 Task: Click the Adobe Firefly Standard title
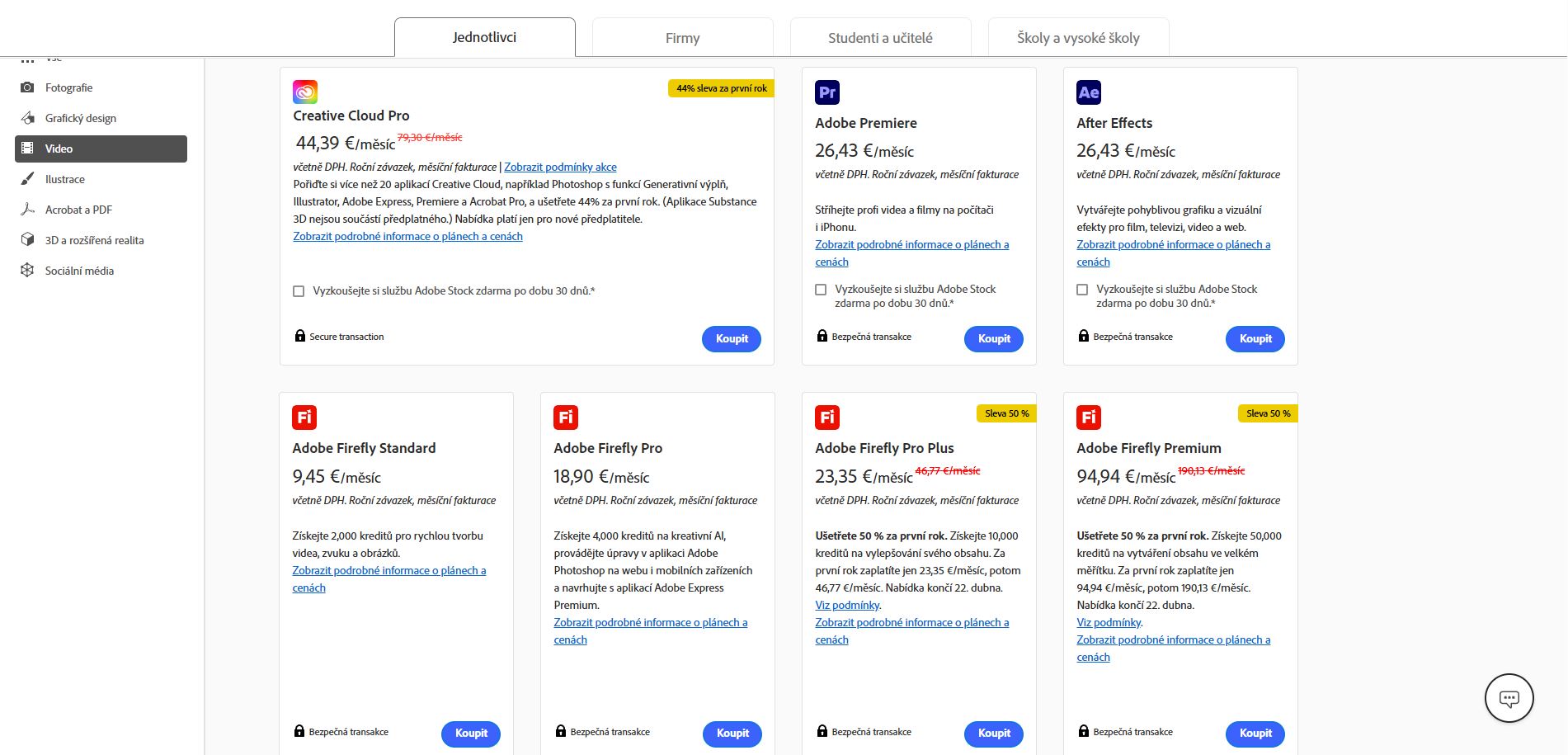click(364, 448)
